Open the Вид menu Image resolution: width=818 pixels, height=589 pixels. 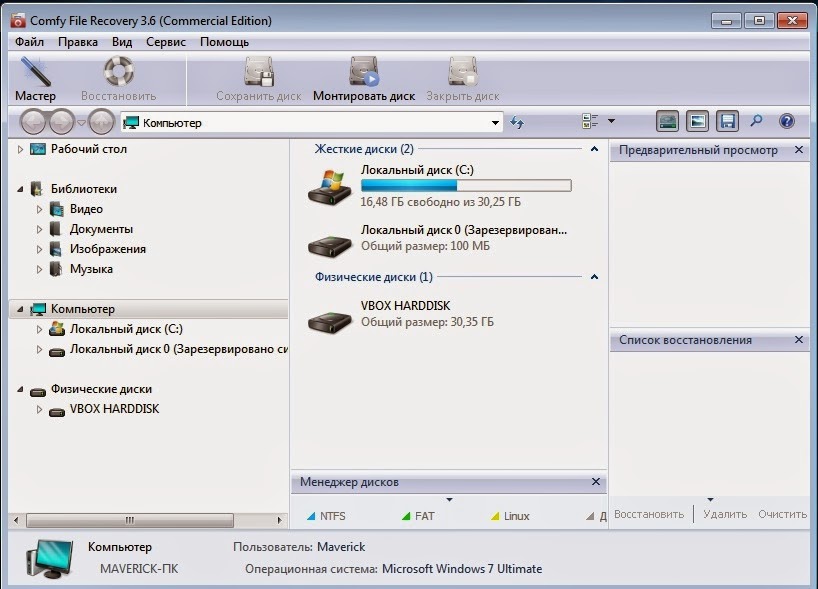122,42
